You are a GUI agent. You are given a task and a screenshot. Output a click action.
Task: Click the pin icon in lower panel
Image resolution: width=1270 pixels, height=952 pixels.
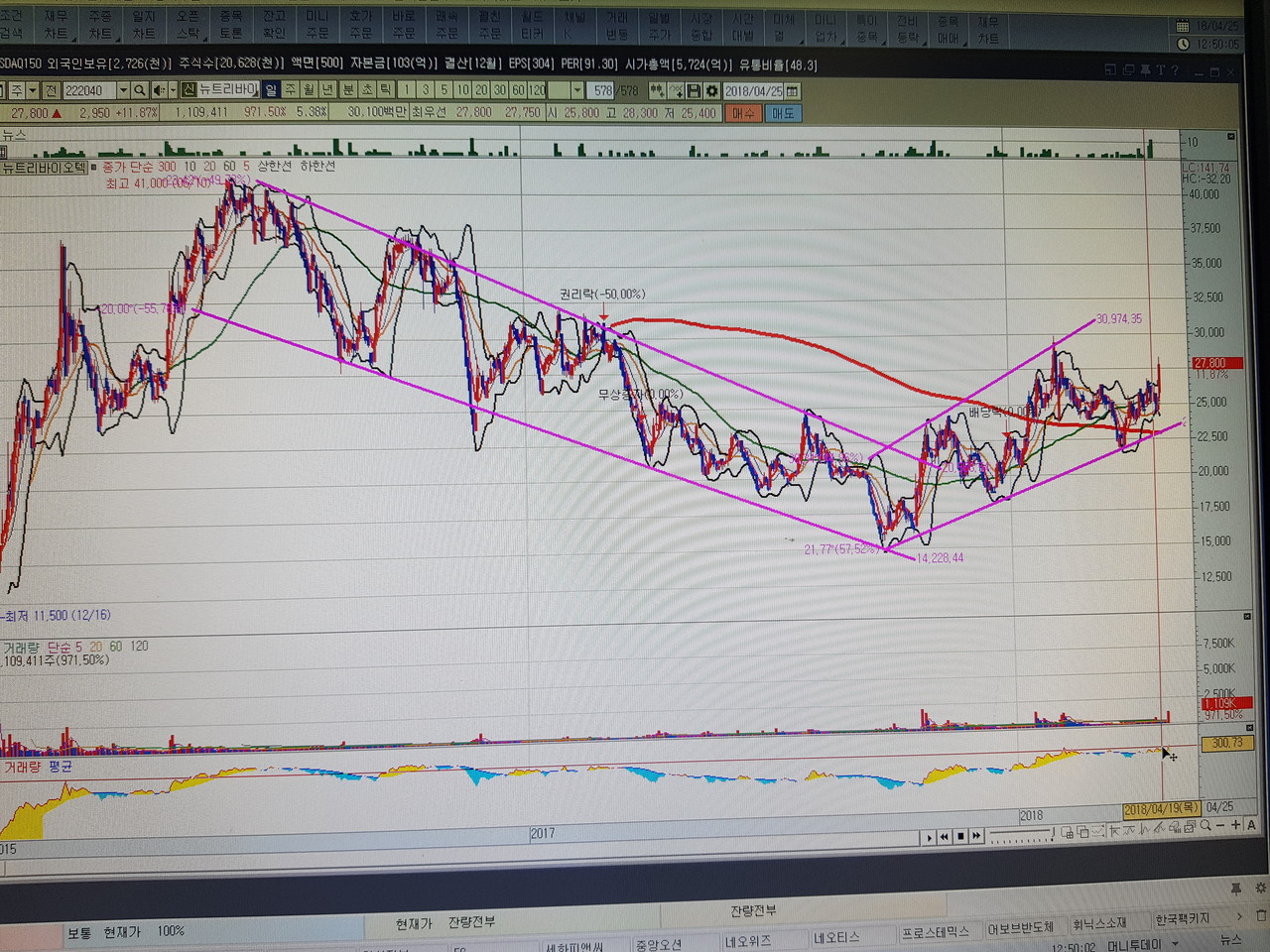point(1236,890)
